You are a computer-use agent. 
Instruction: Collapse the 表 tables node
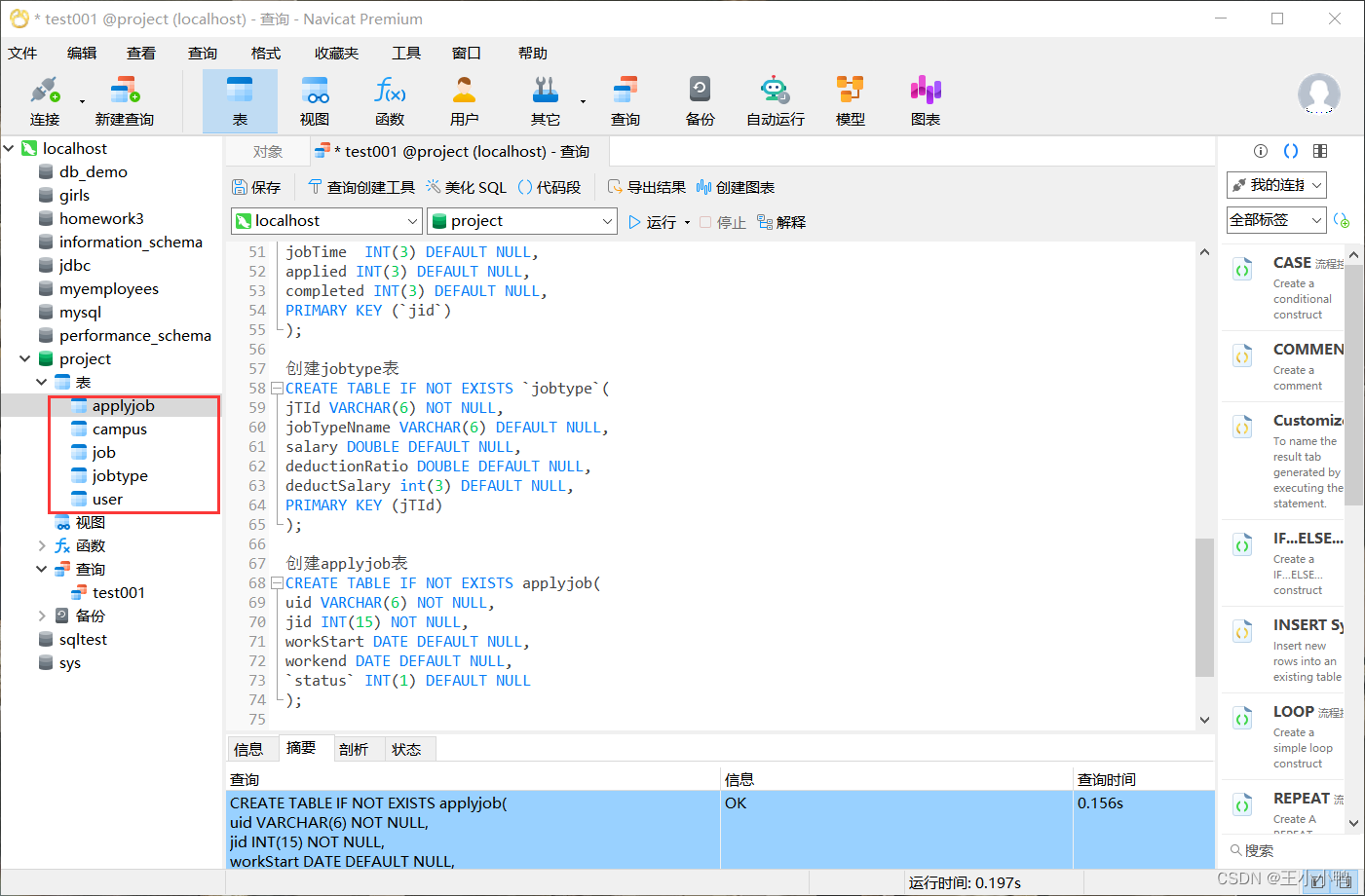42,382
